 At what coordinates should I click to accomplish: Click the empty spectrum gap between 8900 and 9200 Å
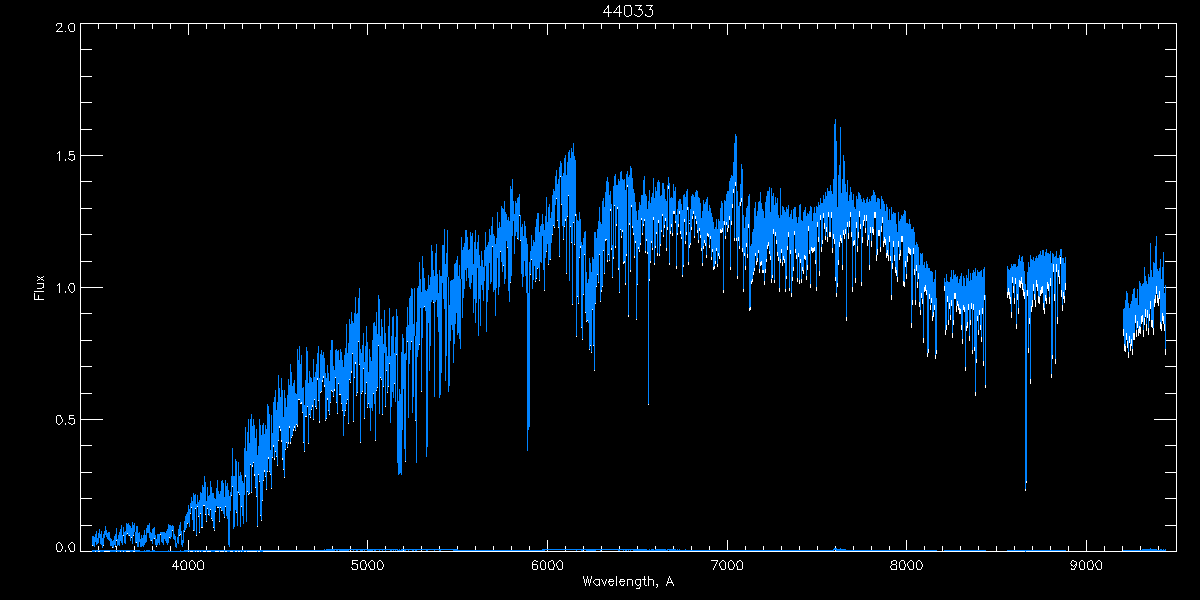(1095, 300)
